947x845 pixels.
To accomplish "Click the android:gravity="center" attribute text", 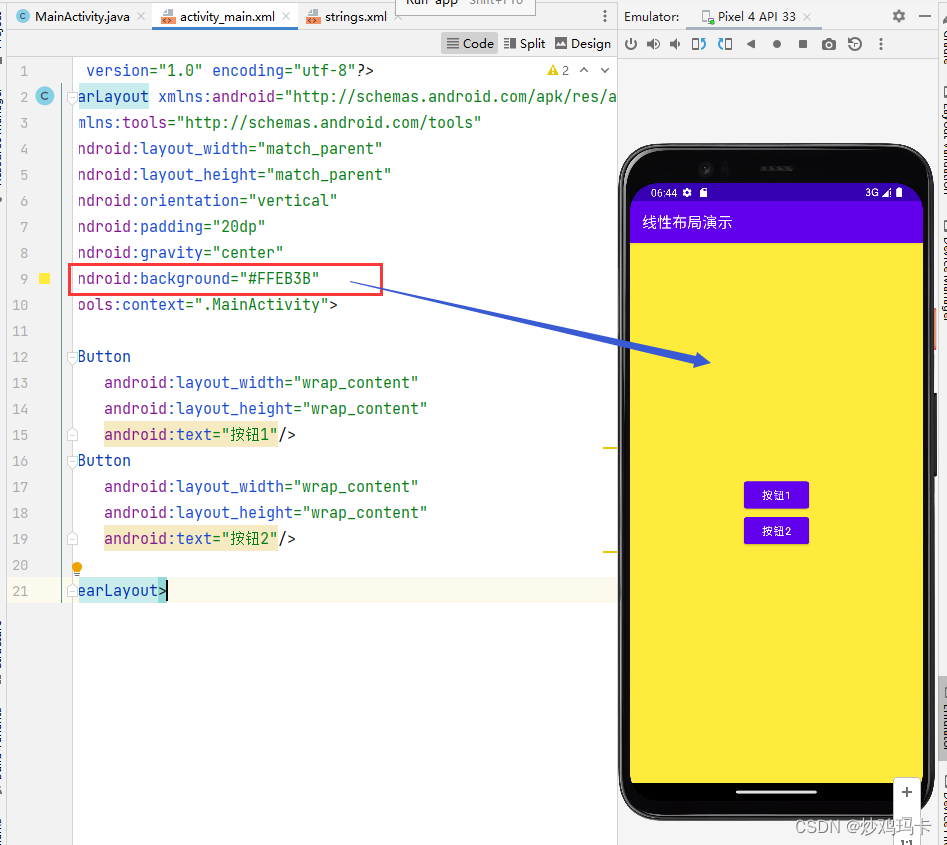I will point(181,252).
